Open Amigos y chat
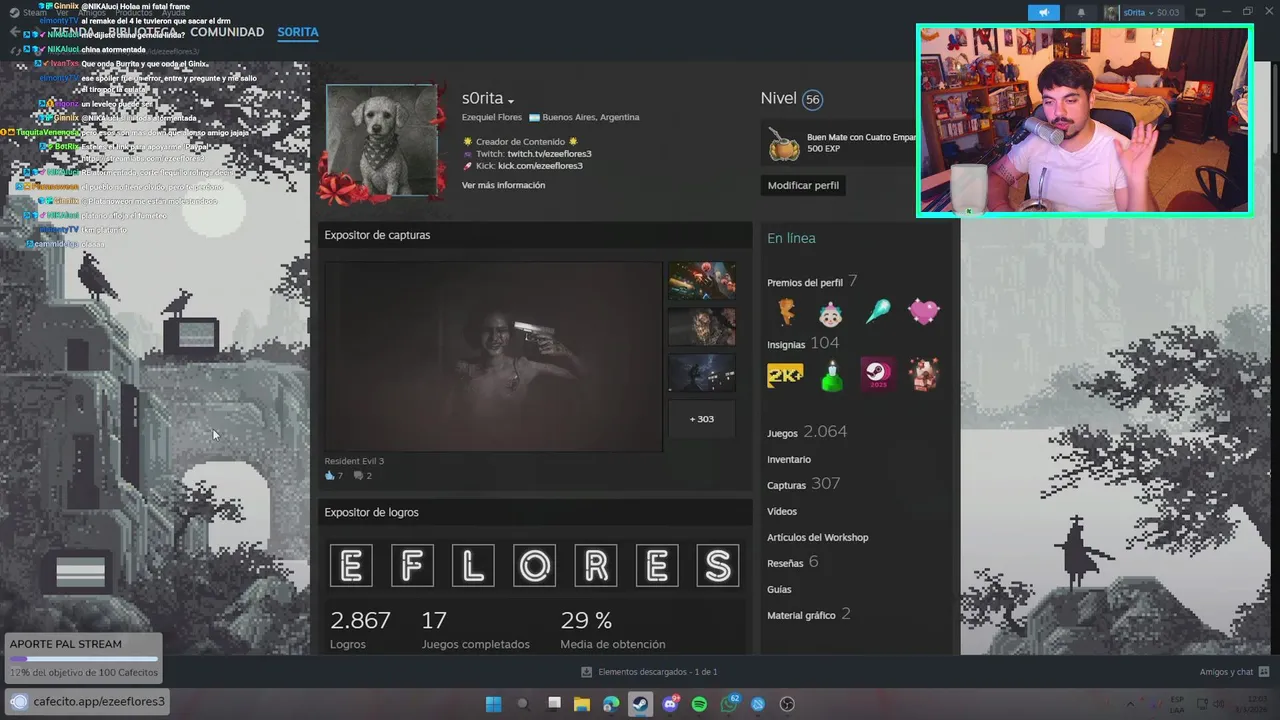Image resolution: width=1280 pixels, height=720 pixels. click(1234, 672)
